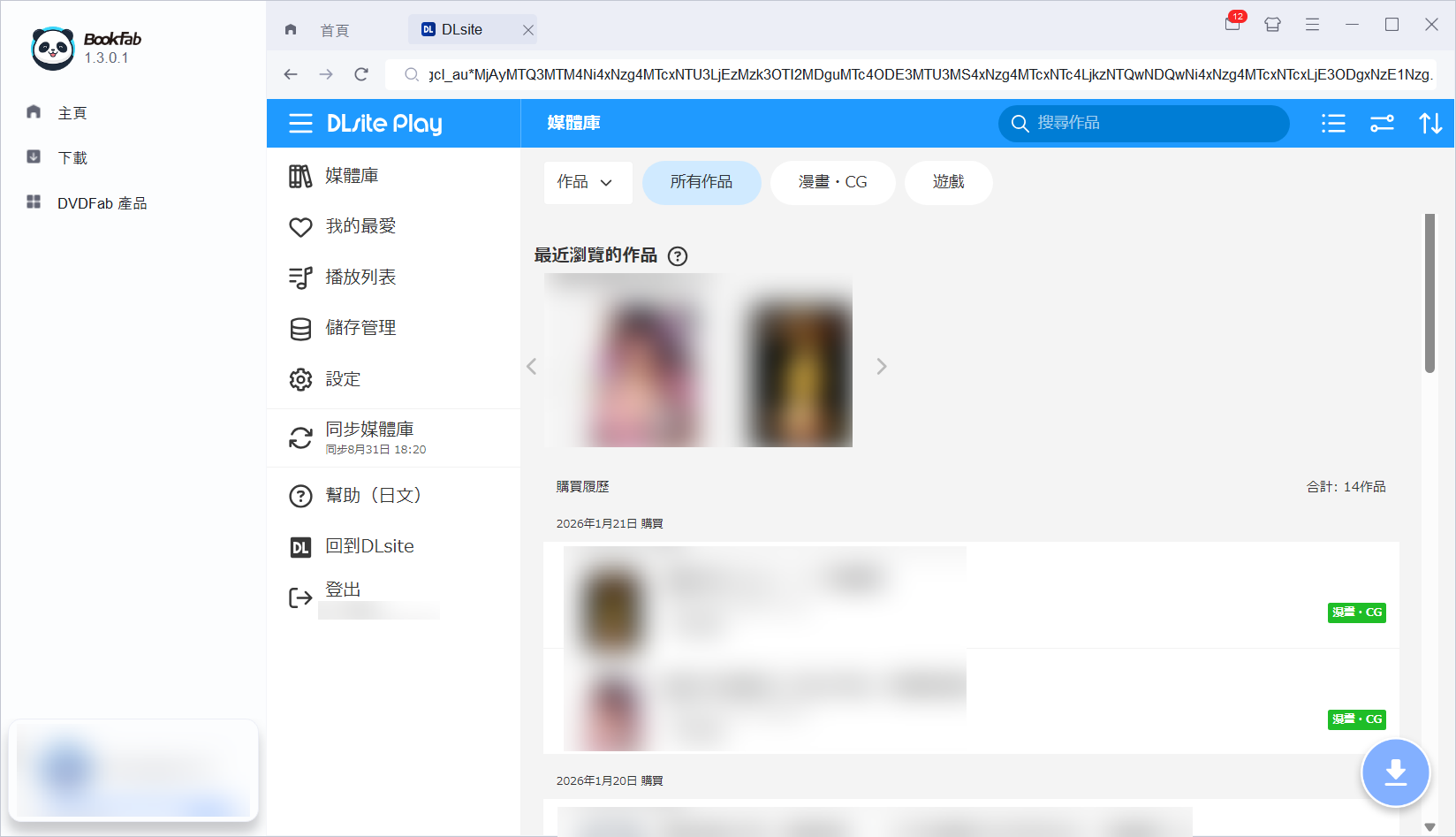Click the BookFab panda logo
Viewport: 1456px width, 837px height.
[52, 49]
